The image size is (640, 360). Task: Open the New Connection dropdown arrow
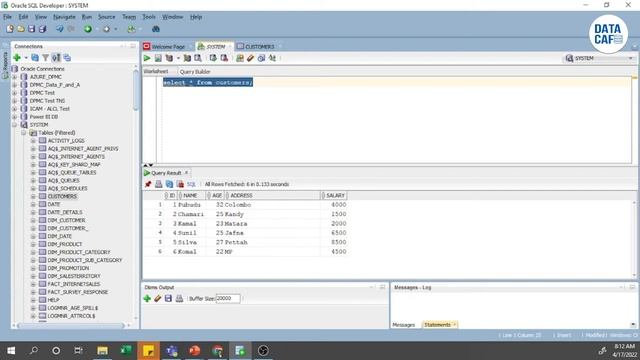(26, 58)
